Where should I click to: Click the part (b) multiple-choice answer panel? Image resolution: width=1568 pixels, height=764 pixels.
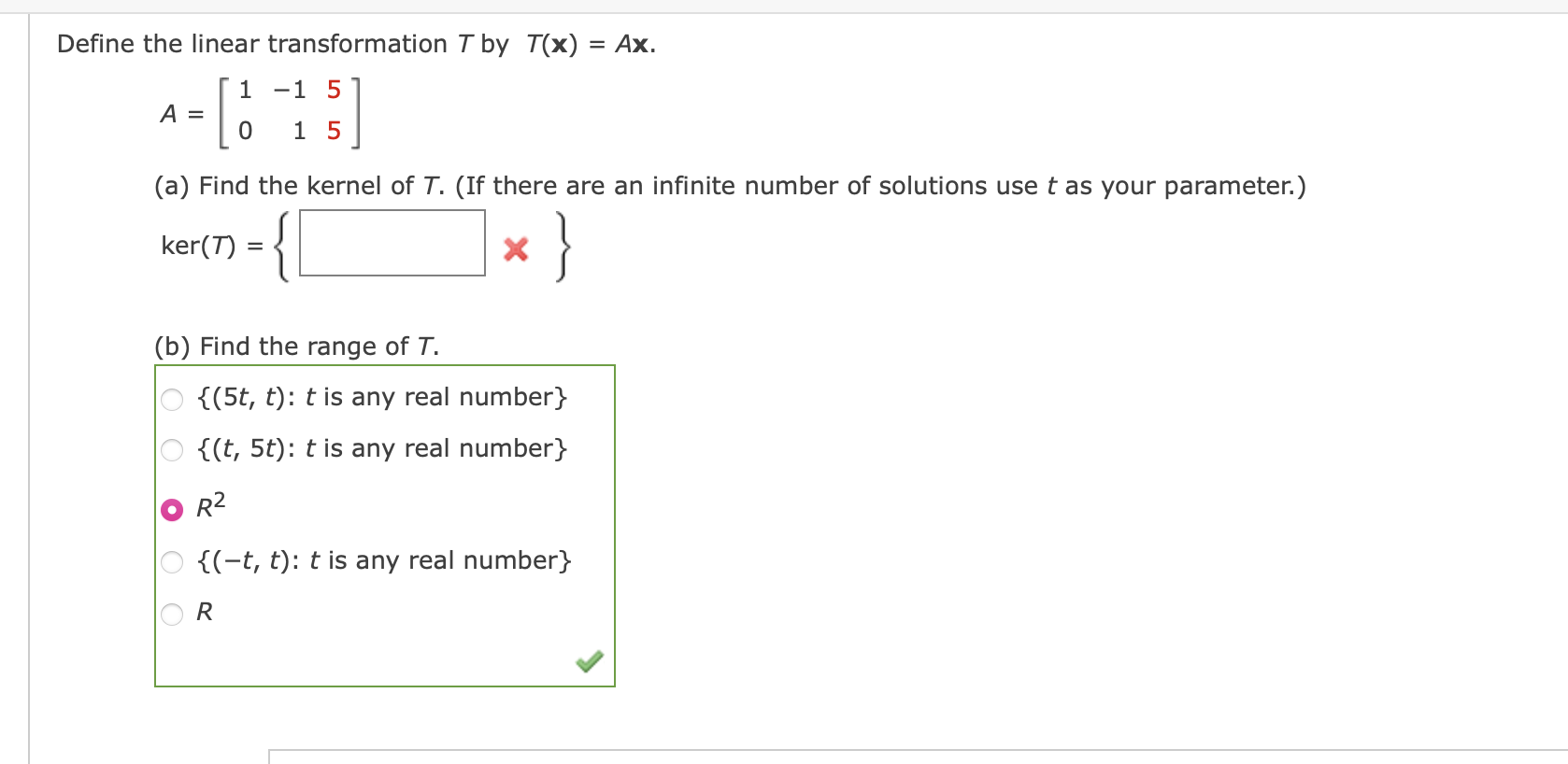(384, 525)
